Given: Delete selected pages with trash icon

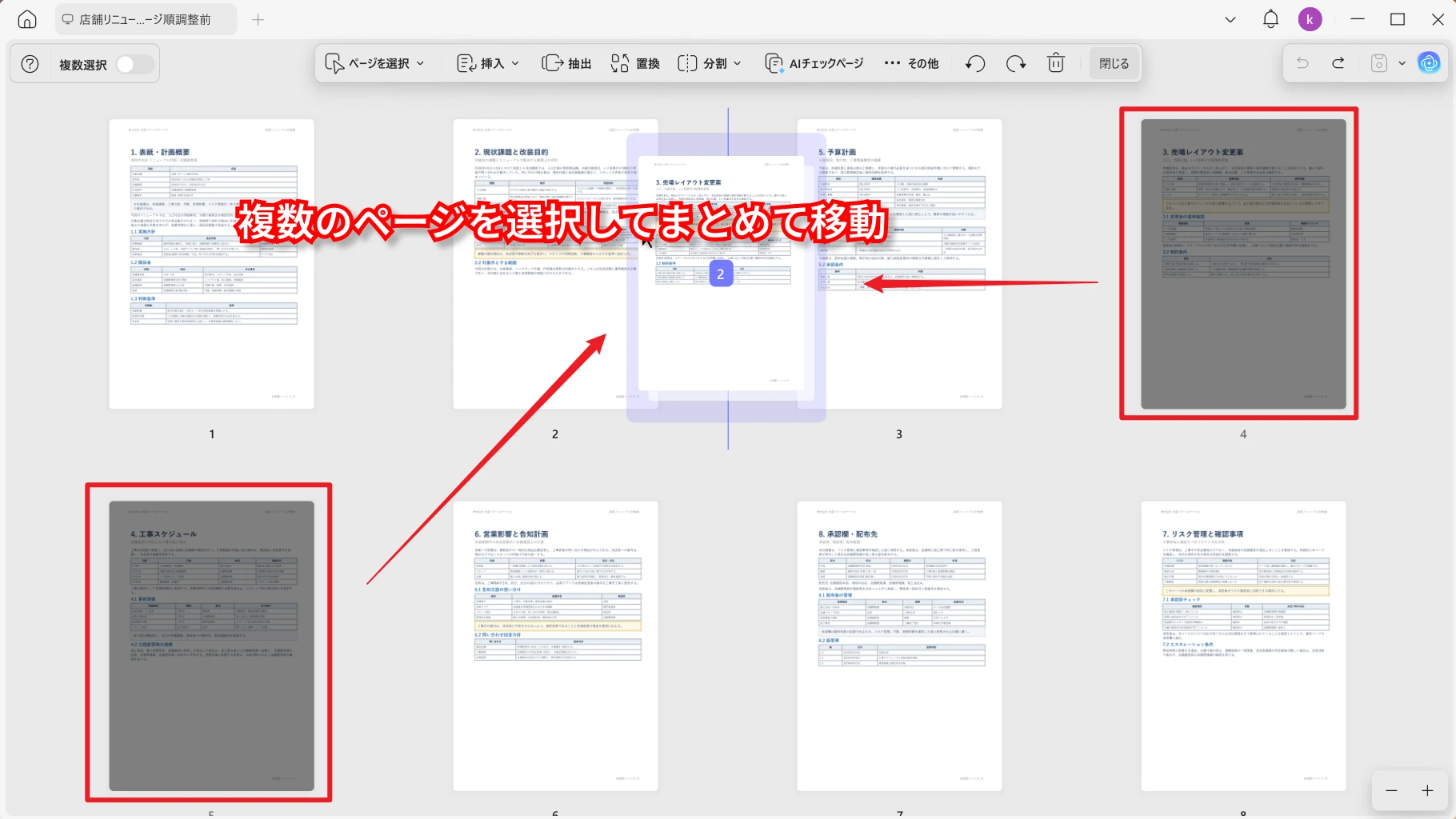Looking at the screenshot, I should point(1056,63).
